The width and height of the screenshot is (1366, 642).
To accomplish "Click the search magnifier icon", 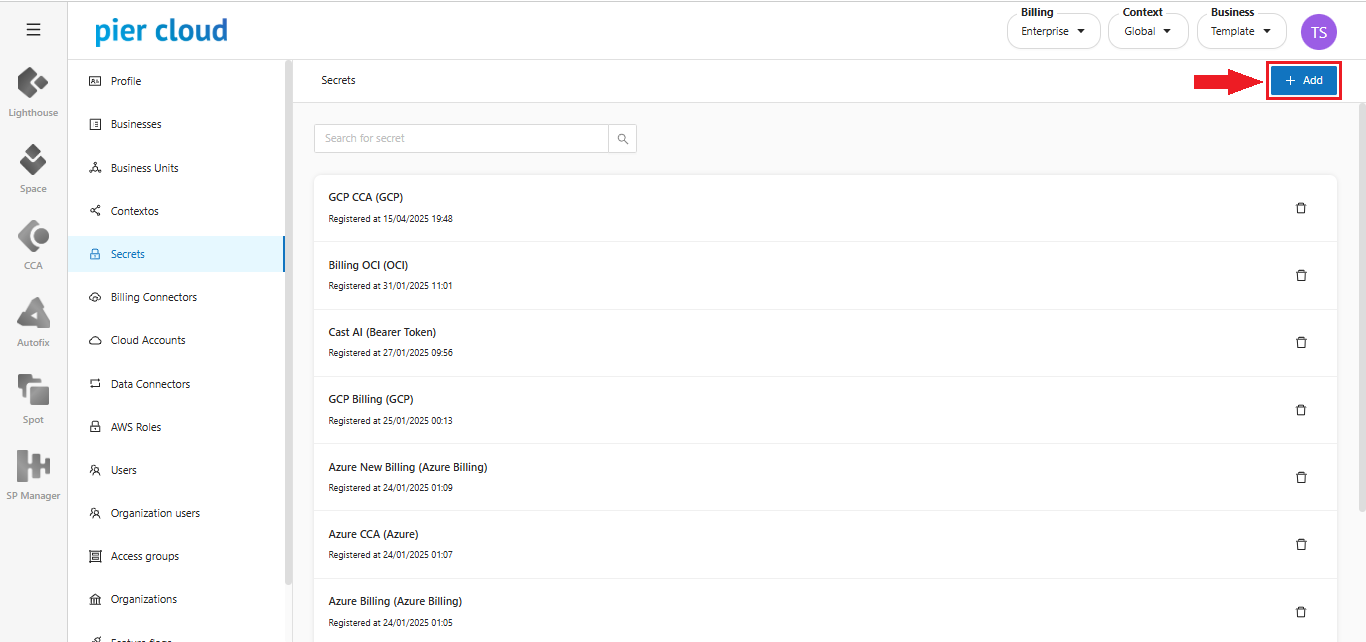I will tap(622, 139).
